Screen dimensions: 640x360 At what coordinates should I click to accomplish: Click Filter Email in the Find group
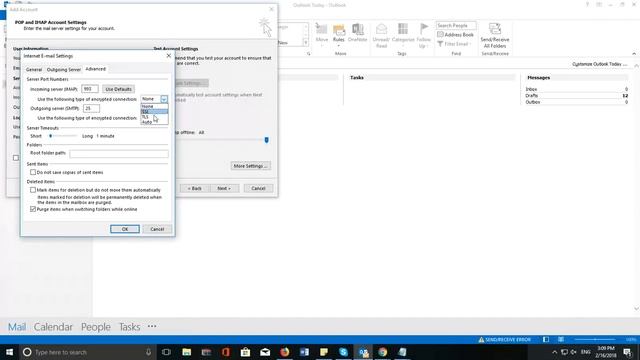(x=454, y=44)
